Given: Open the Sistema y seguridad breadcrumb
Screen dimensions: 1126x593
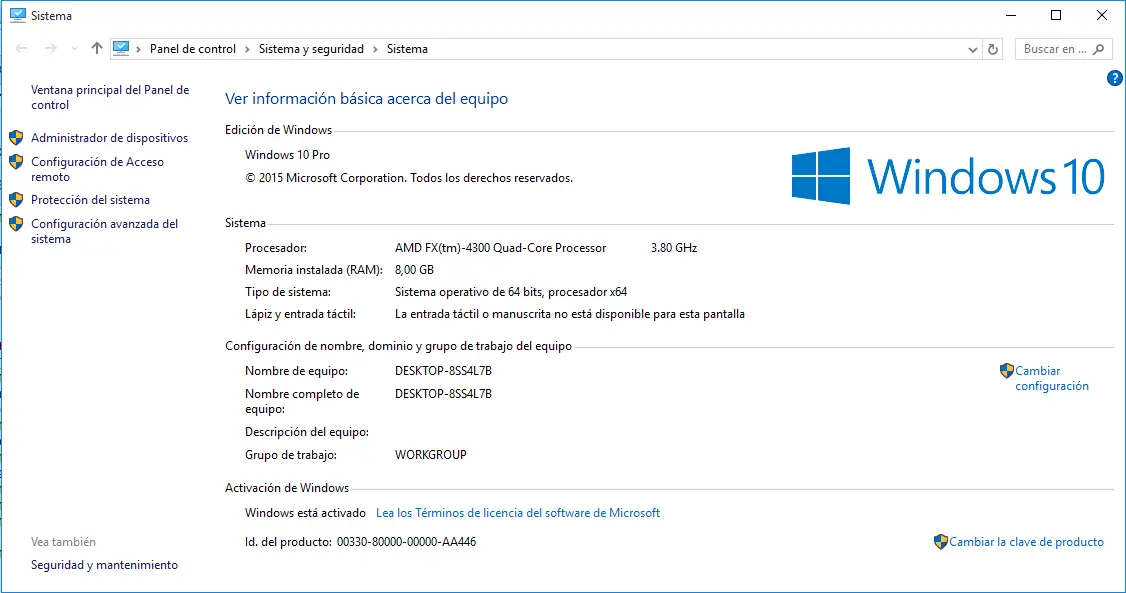Looking at the screenshot, I should pos(311,49).
